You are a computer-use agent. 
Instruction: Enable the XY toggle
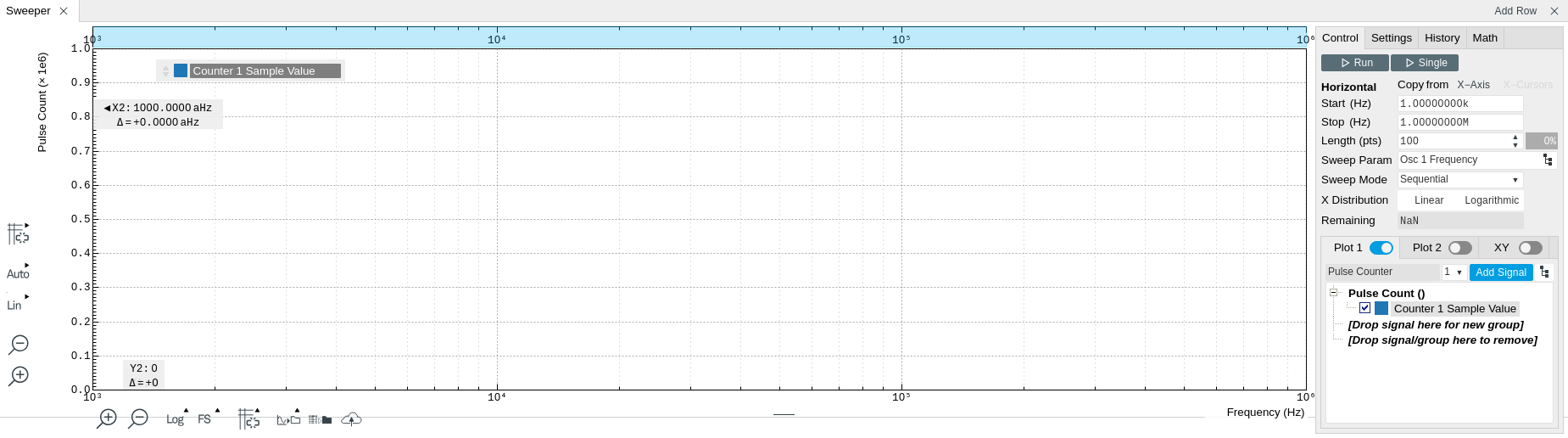pos(1530,248)
